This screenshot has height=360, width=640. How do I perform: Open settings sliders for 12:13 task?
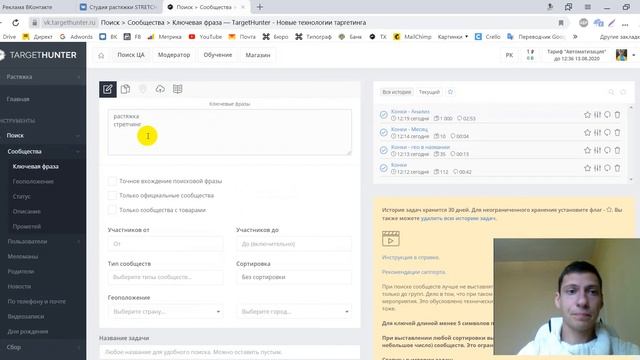point(598,150)
